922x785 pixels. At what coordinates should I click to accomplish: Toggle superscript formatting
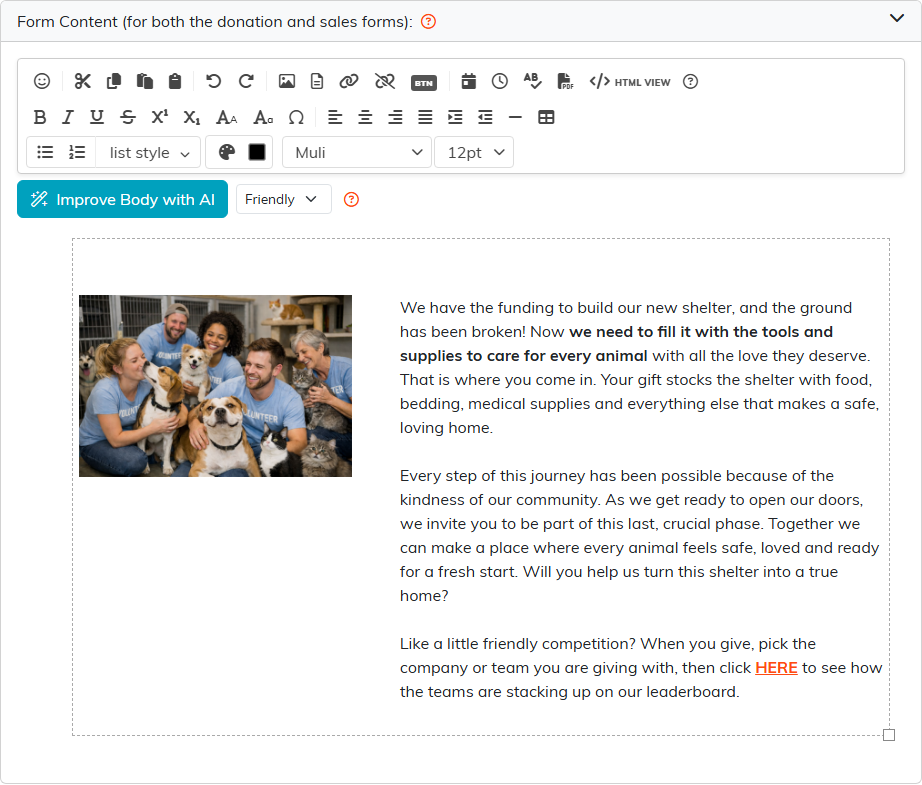coord(159,116)
